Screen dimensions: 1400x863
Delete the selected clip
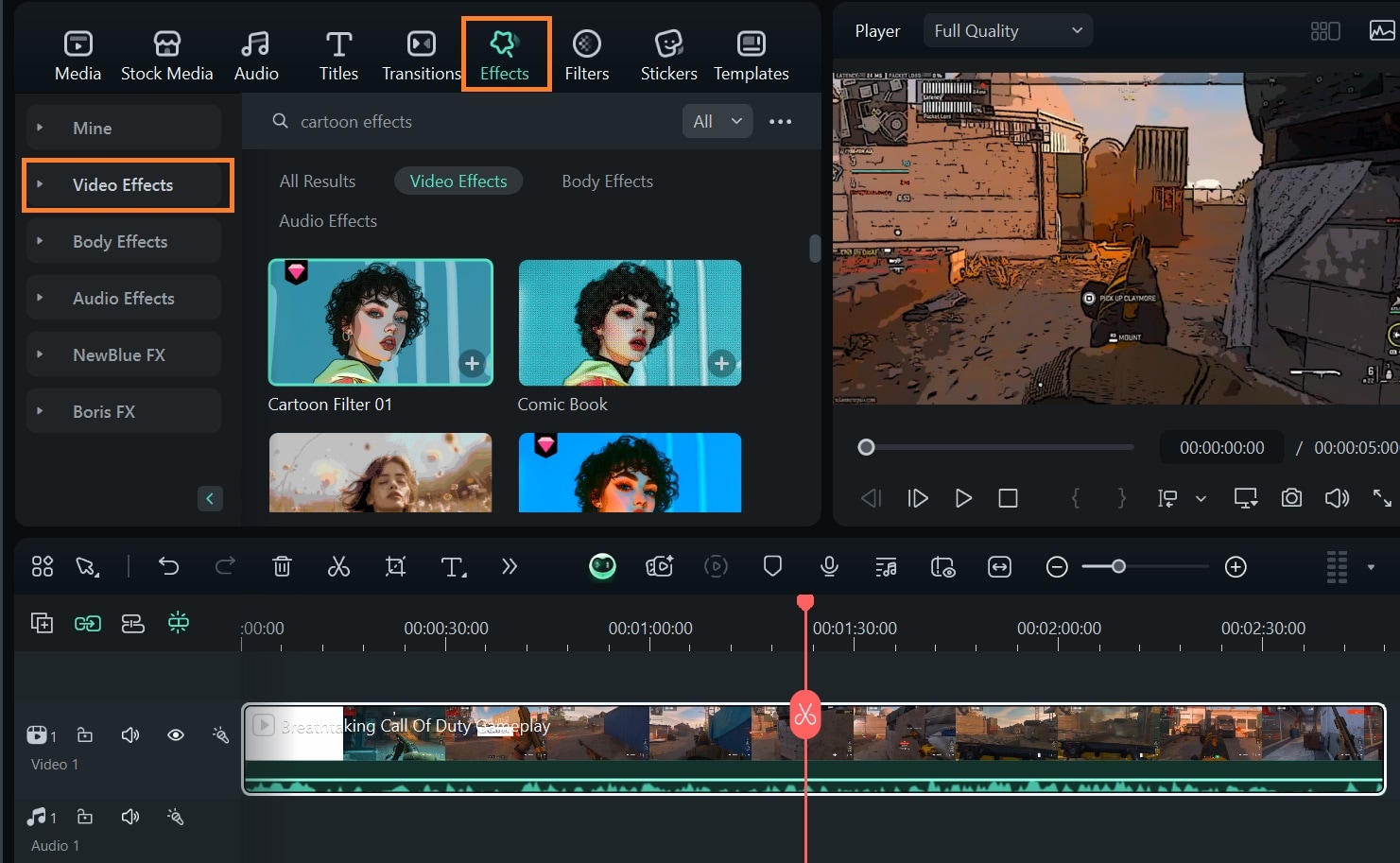coord(282,566)
